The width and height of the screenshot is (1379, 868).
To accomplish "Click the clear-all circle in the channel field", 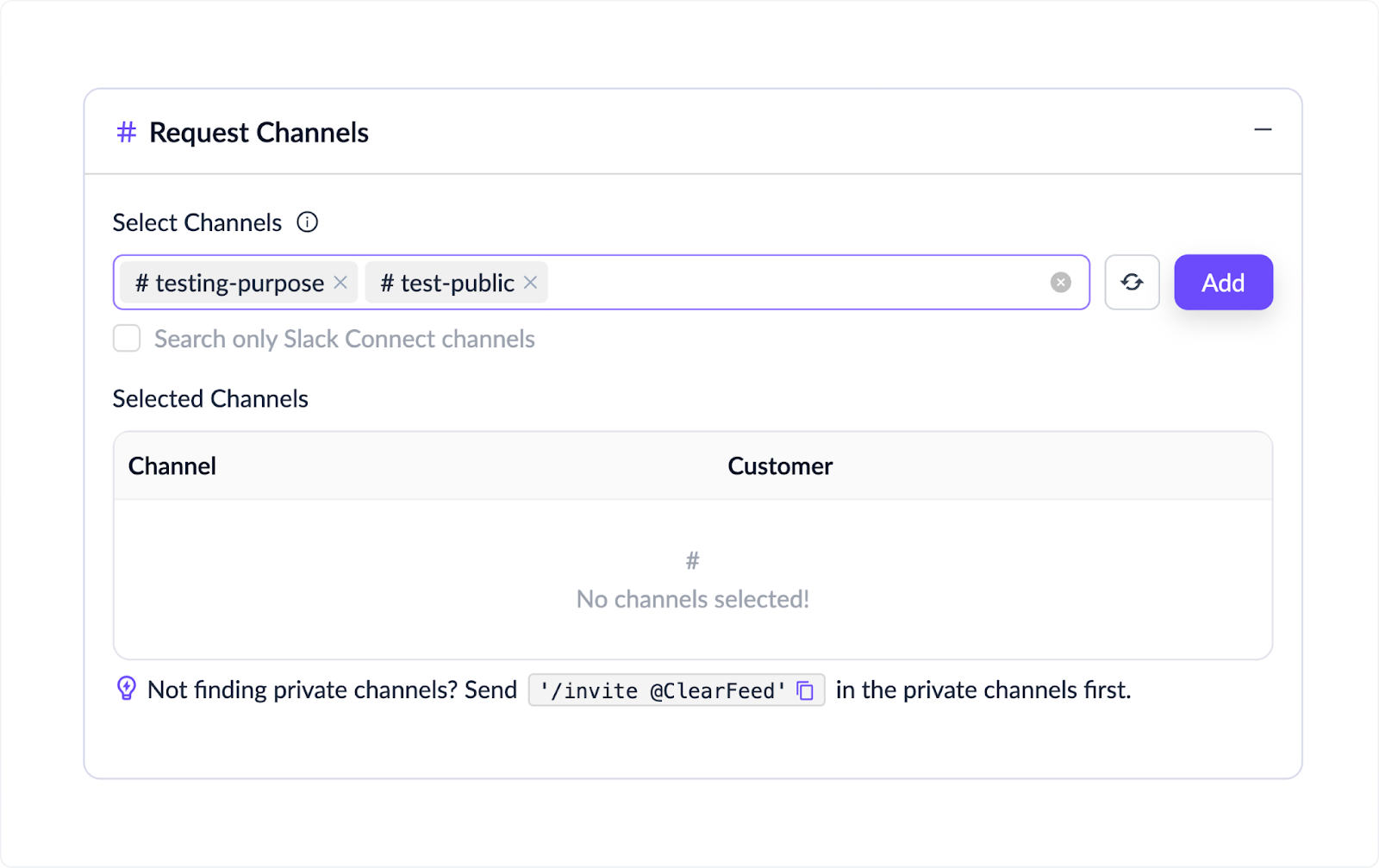I will point(1060,282).
